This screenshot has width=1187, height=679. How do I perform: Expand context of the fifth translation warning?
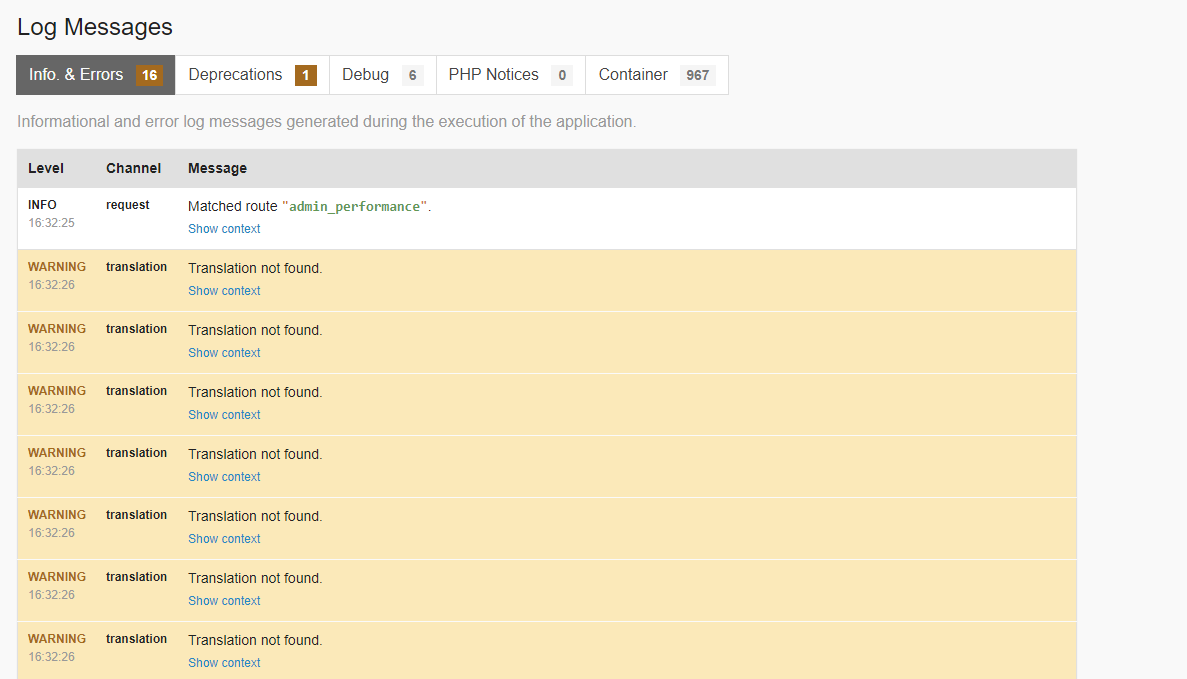tap(224, 539)
